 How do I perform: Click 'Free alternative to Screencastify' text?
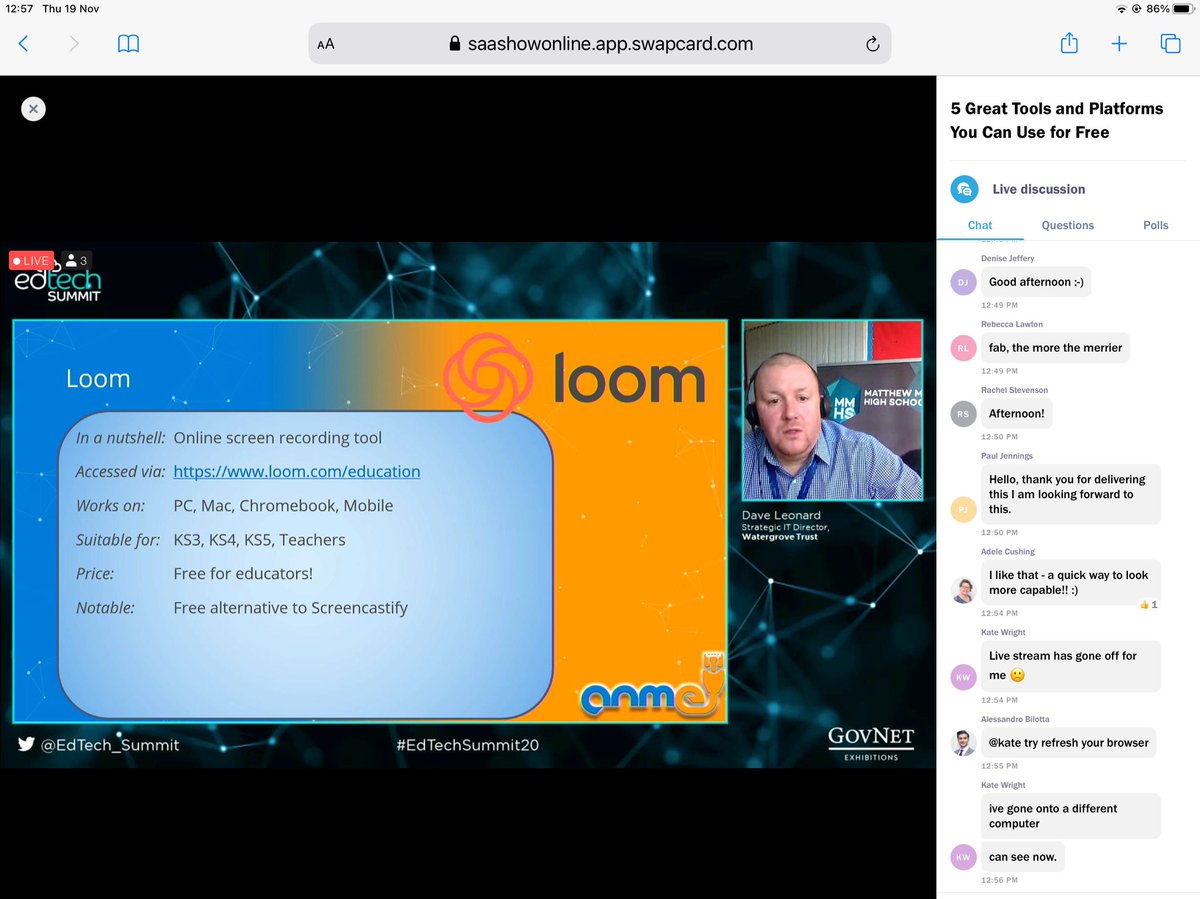tap(290, 607)
